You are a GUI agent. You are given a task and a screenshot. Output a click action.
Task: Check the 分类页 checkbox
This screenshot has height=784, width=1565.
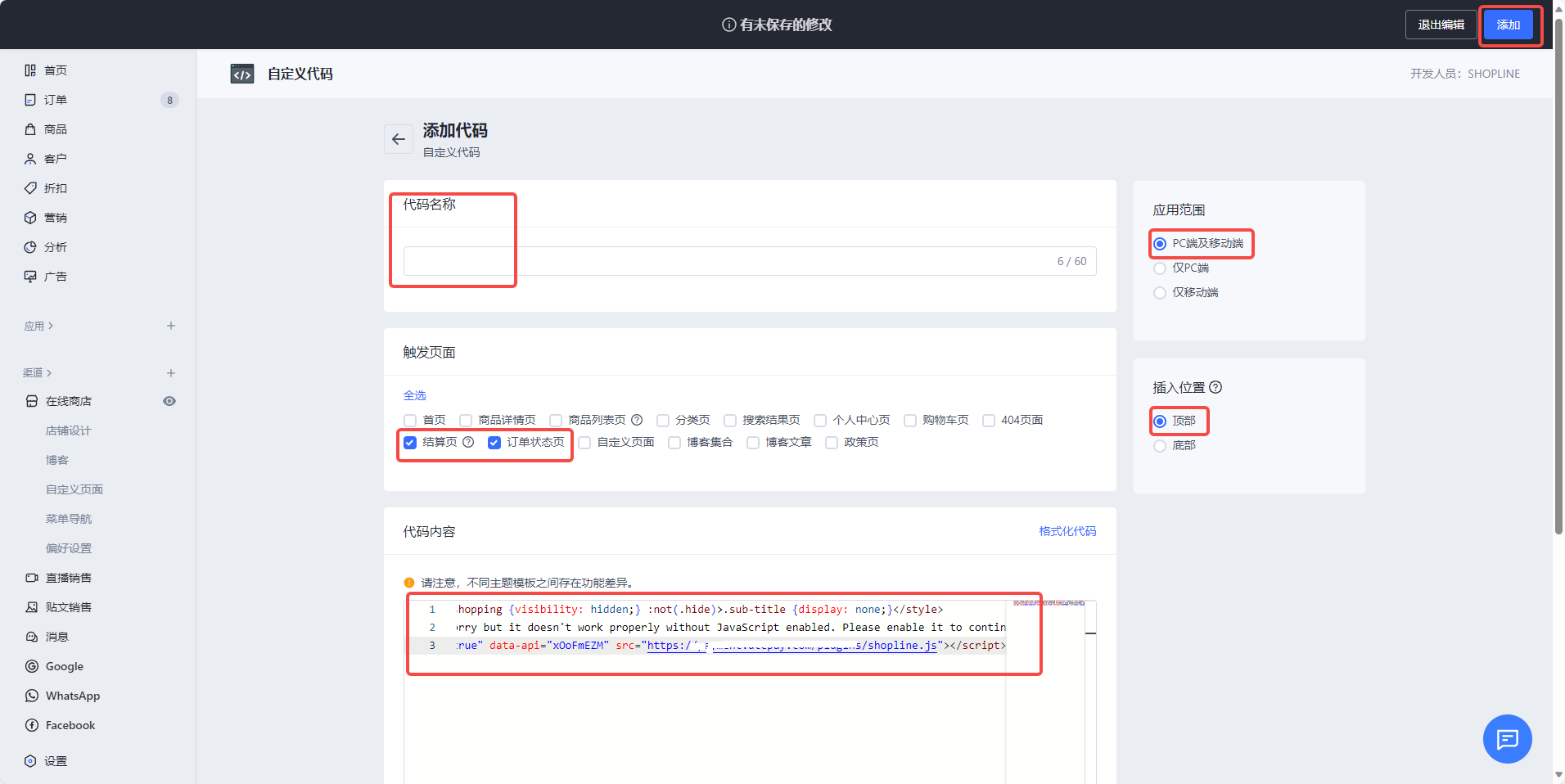tap(663, 421)
